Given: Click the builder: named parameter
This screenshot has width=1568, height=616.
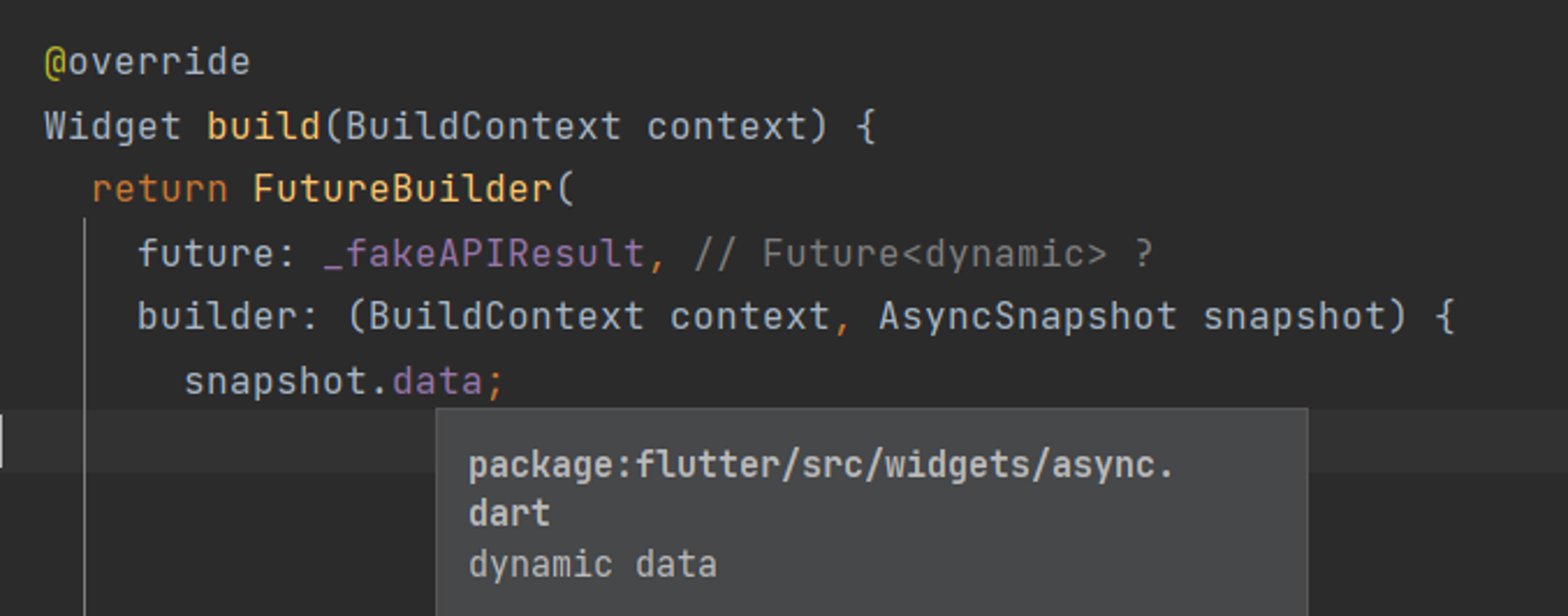Looking at the screenshot, I should pos(227,317).
